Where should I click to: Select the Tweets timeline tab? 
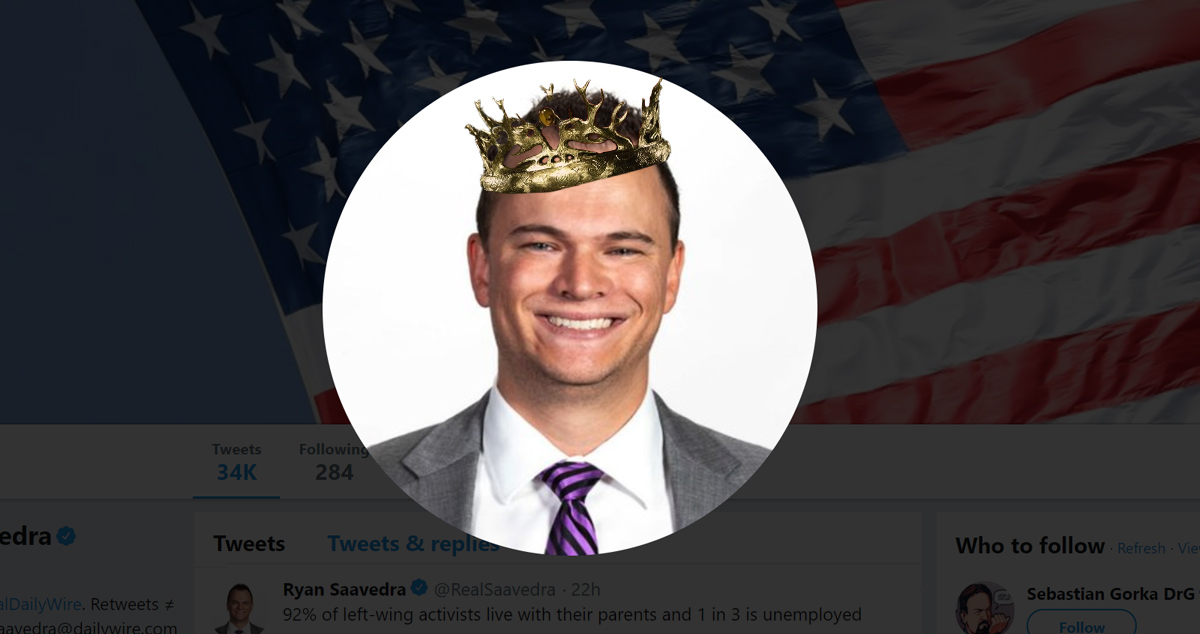[249, 544]
